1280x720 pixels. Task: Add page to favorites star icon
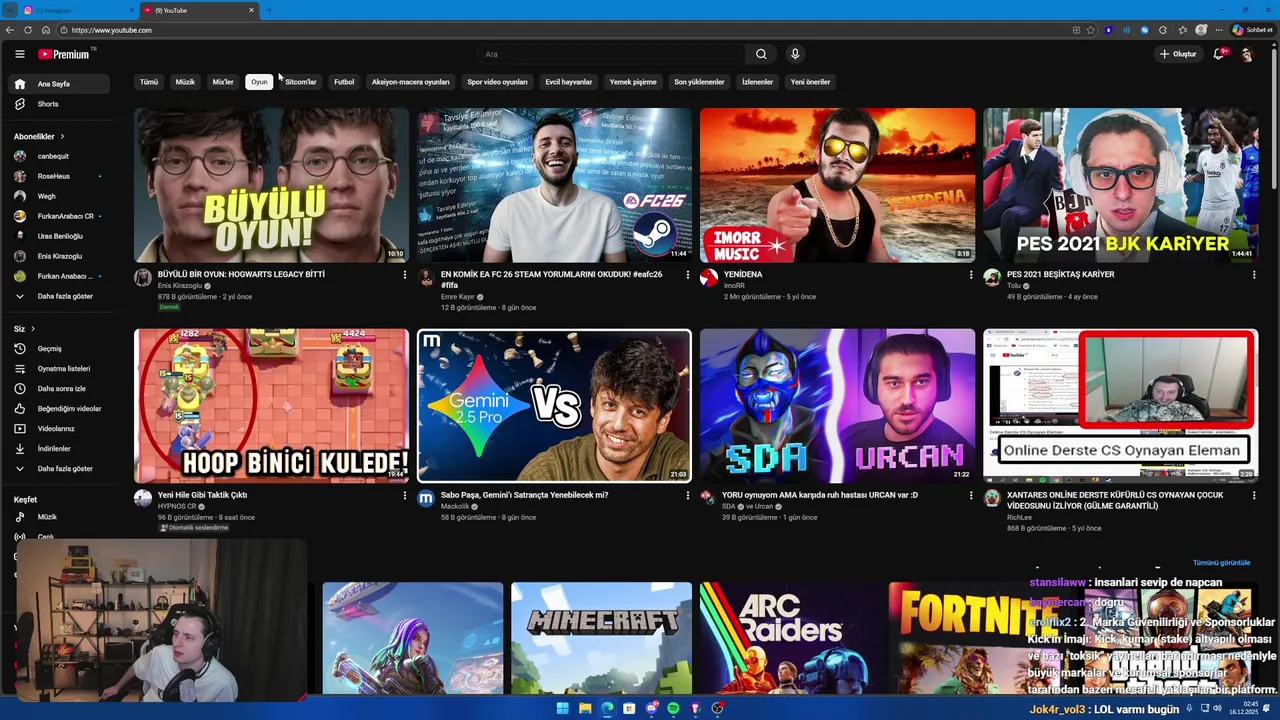pyautogui.click(x=1091, y=30)
